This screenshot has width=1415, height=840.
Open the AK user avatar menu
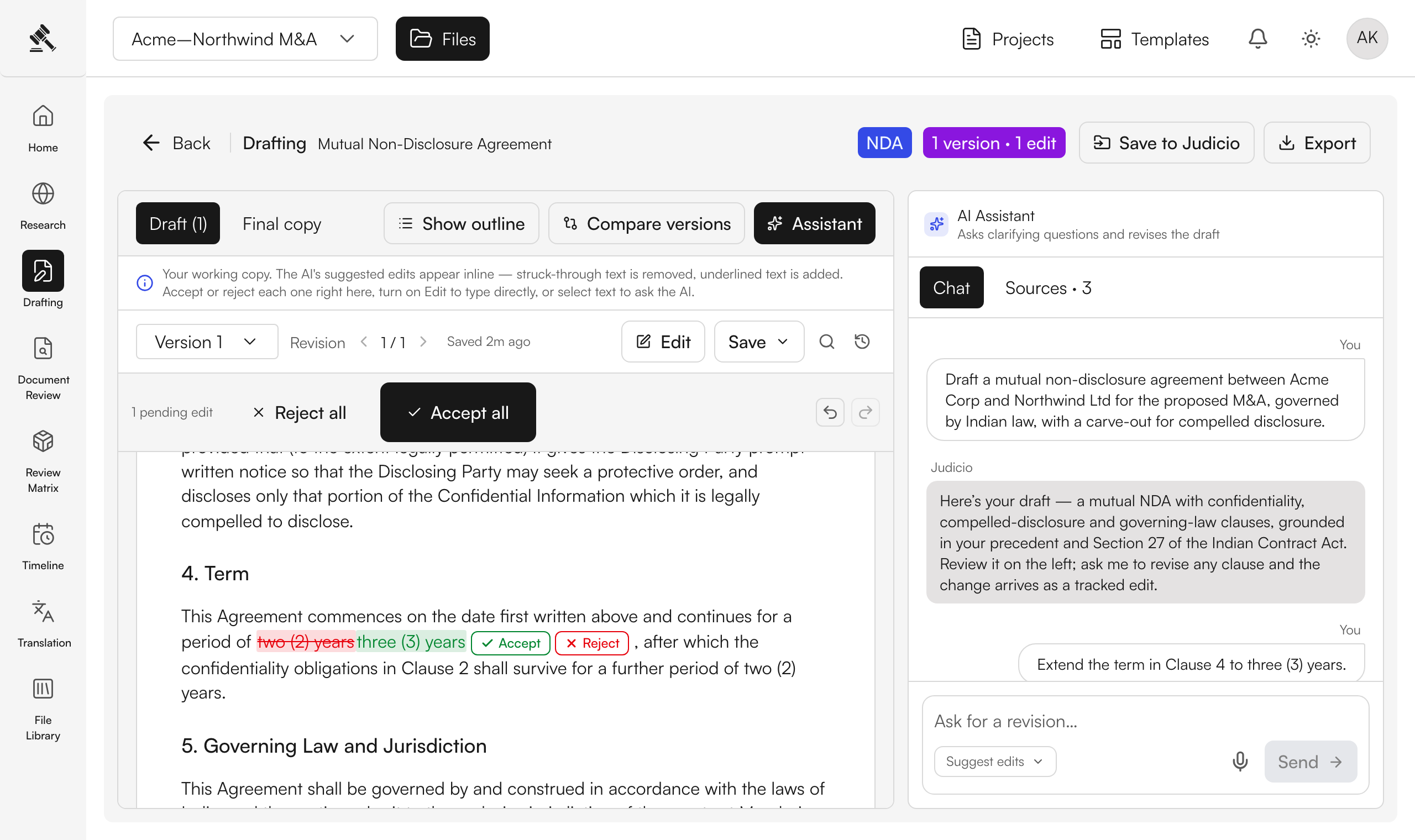point(1367,39)
